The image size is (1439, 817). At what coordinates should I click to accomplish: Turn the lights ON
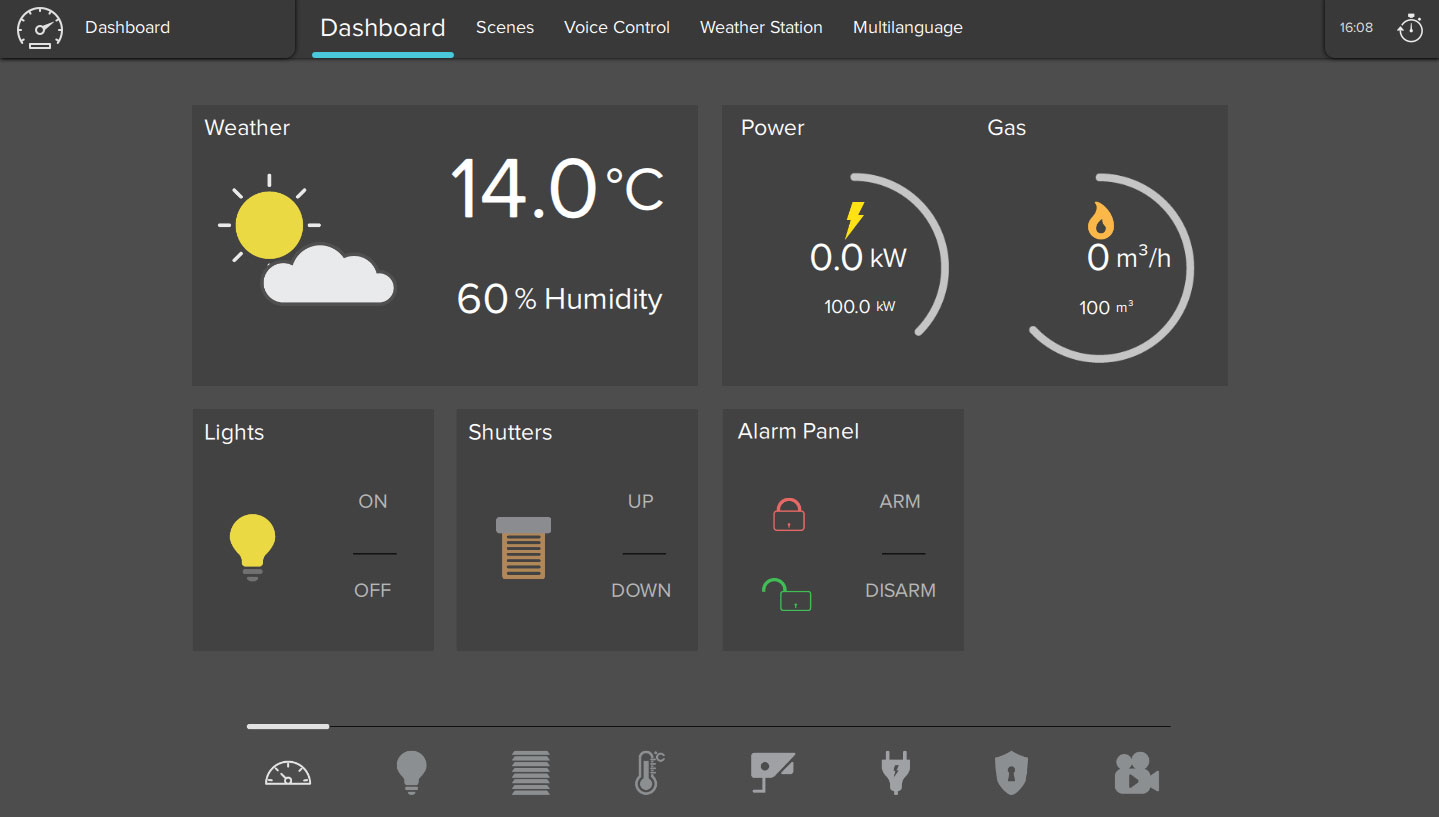coord(373,502)
